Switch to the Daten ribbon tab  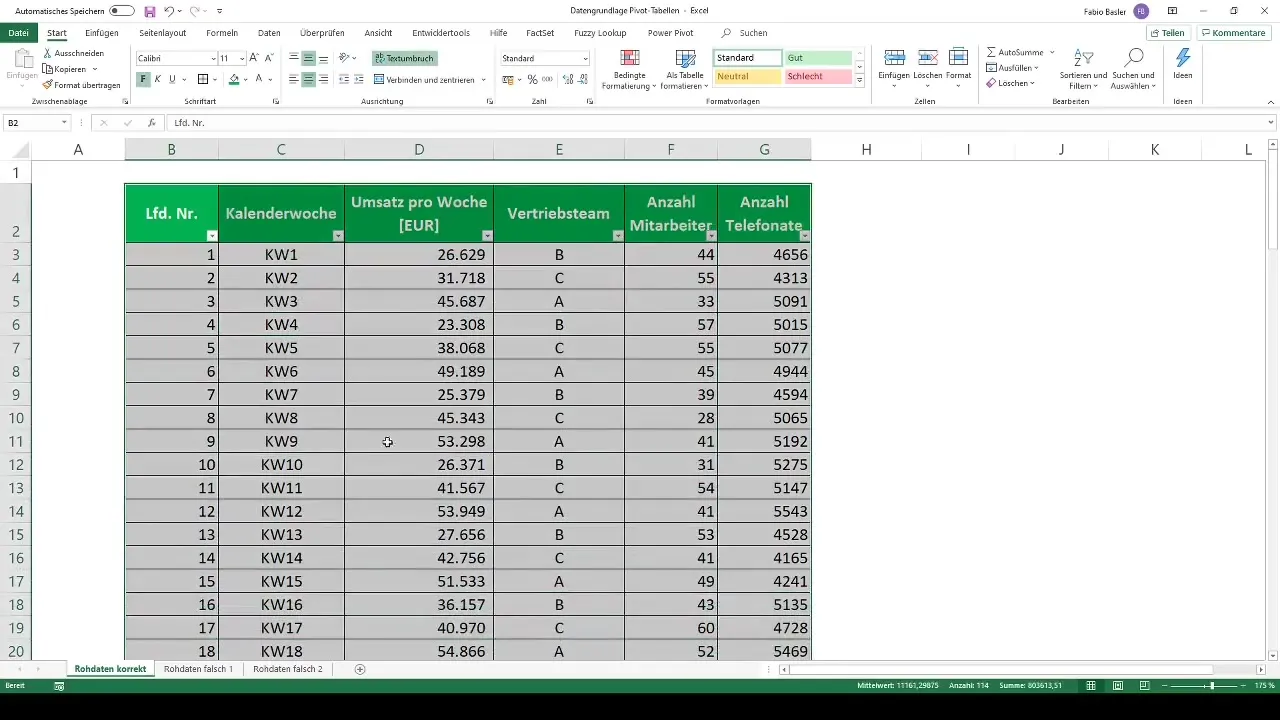pos(269,33)
